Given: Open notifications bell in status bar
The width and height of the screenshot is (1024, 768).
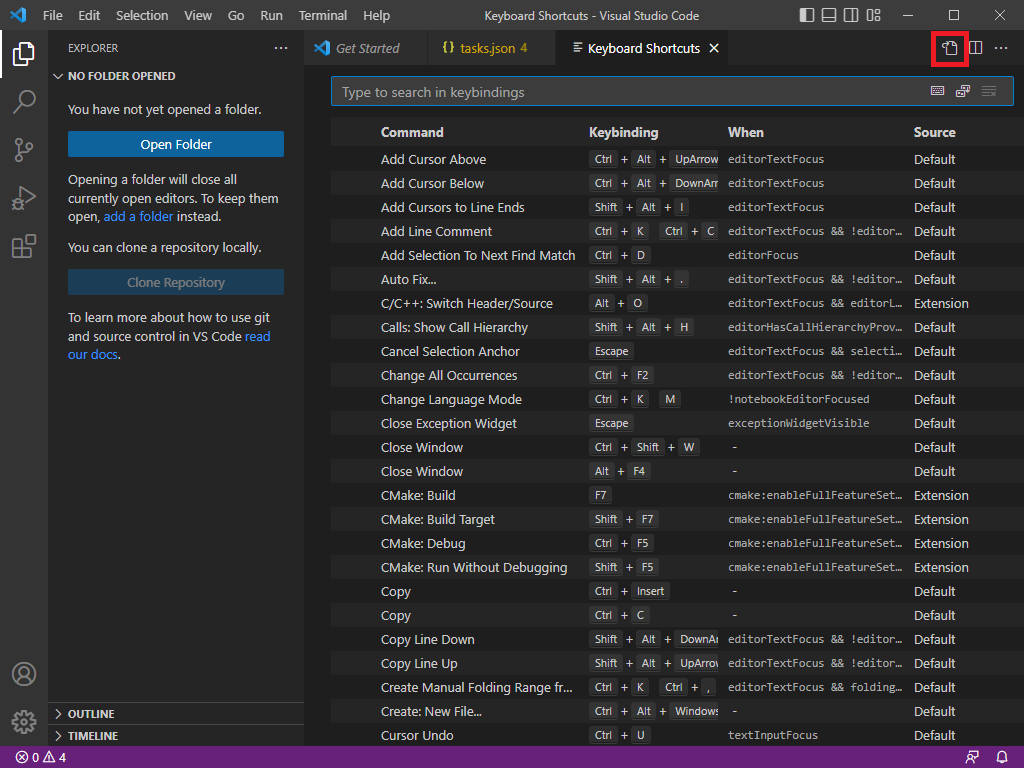Looking at the screenshot, I should (1002, 758).
